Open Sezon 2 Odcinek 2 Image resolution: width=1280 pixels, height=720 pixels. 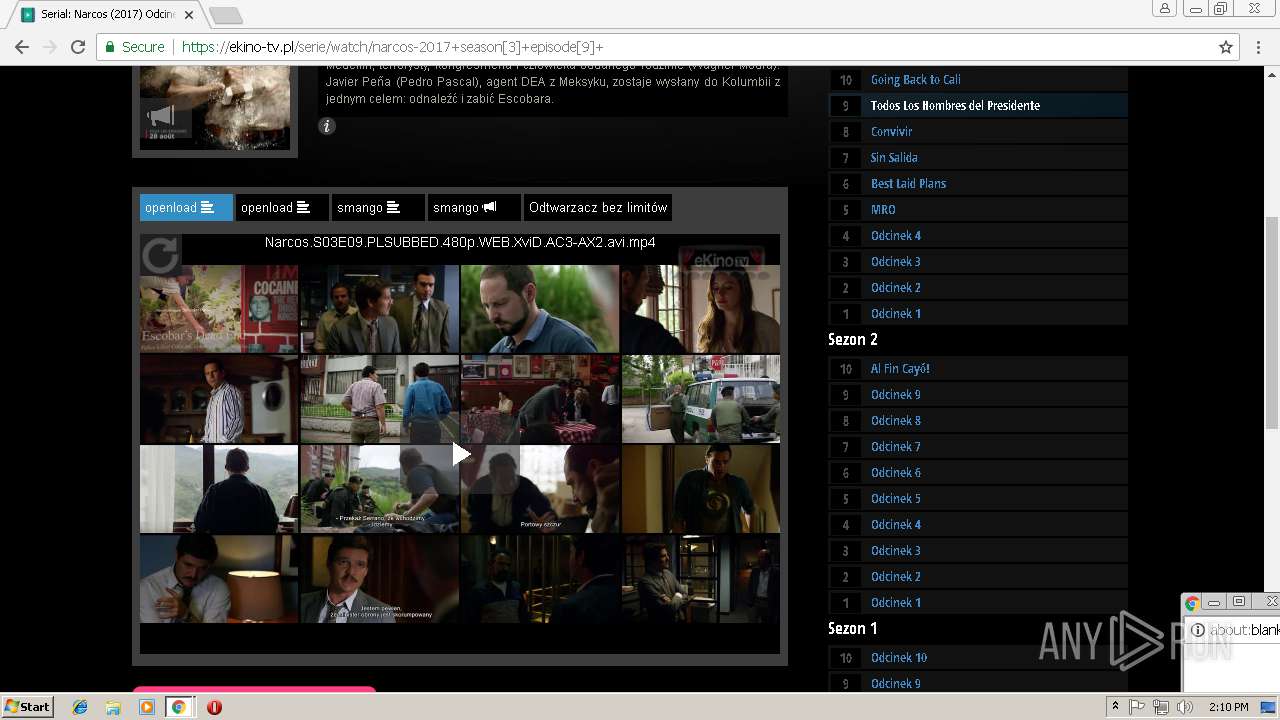[x=896, y=576]
